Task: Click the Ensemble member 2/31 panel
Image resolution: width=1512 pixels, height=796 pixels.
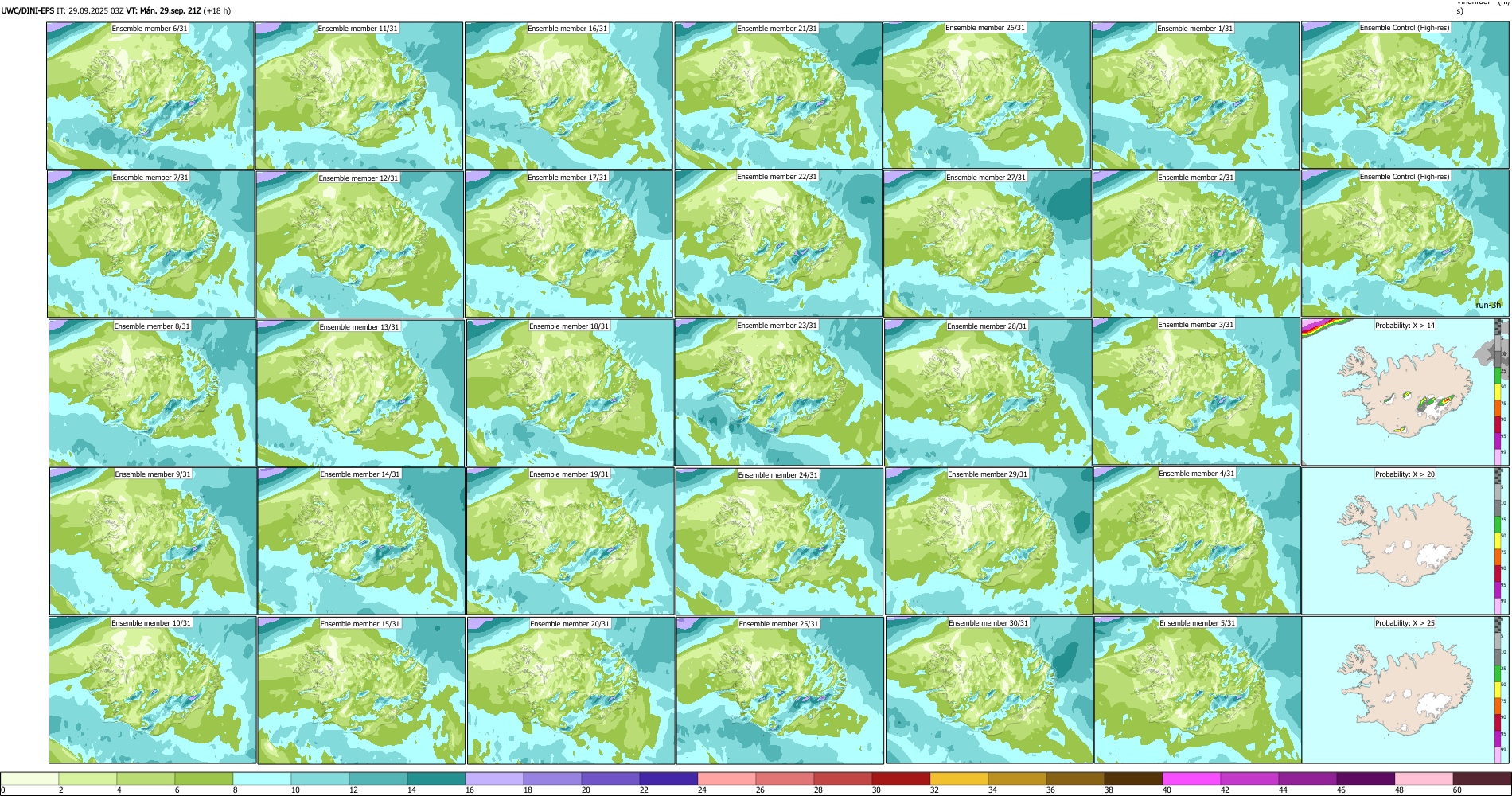Action: click(1197, 244)
